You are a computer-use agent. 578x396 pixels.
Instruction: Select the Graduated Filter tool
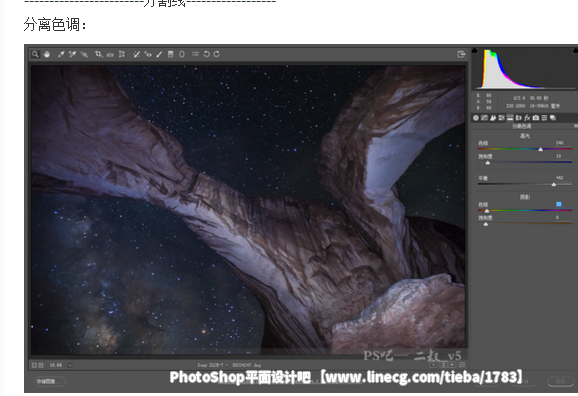click(x=170, y=54)
